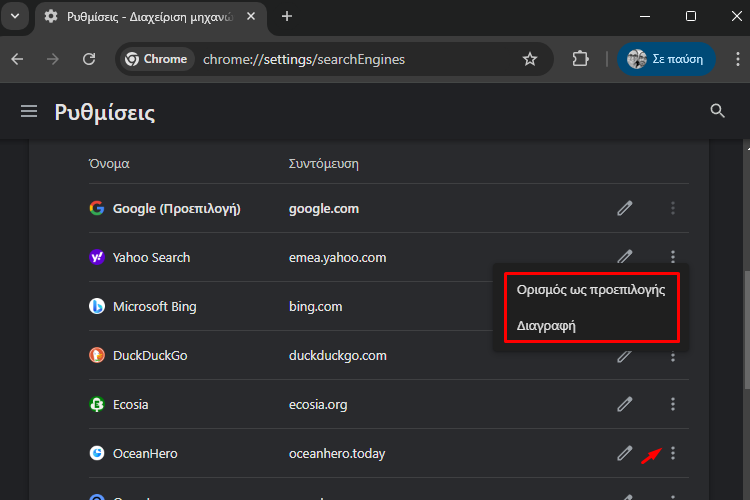Minimize the Chrome window
The image size is (750, 500).
[644, 16]
